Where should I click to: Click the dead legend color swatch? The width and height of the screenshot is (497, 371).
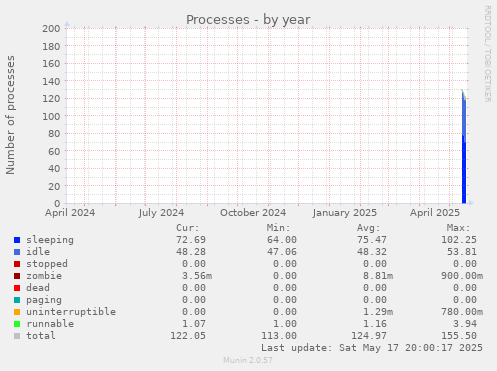pyautogui.click(x=17, y=288)
